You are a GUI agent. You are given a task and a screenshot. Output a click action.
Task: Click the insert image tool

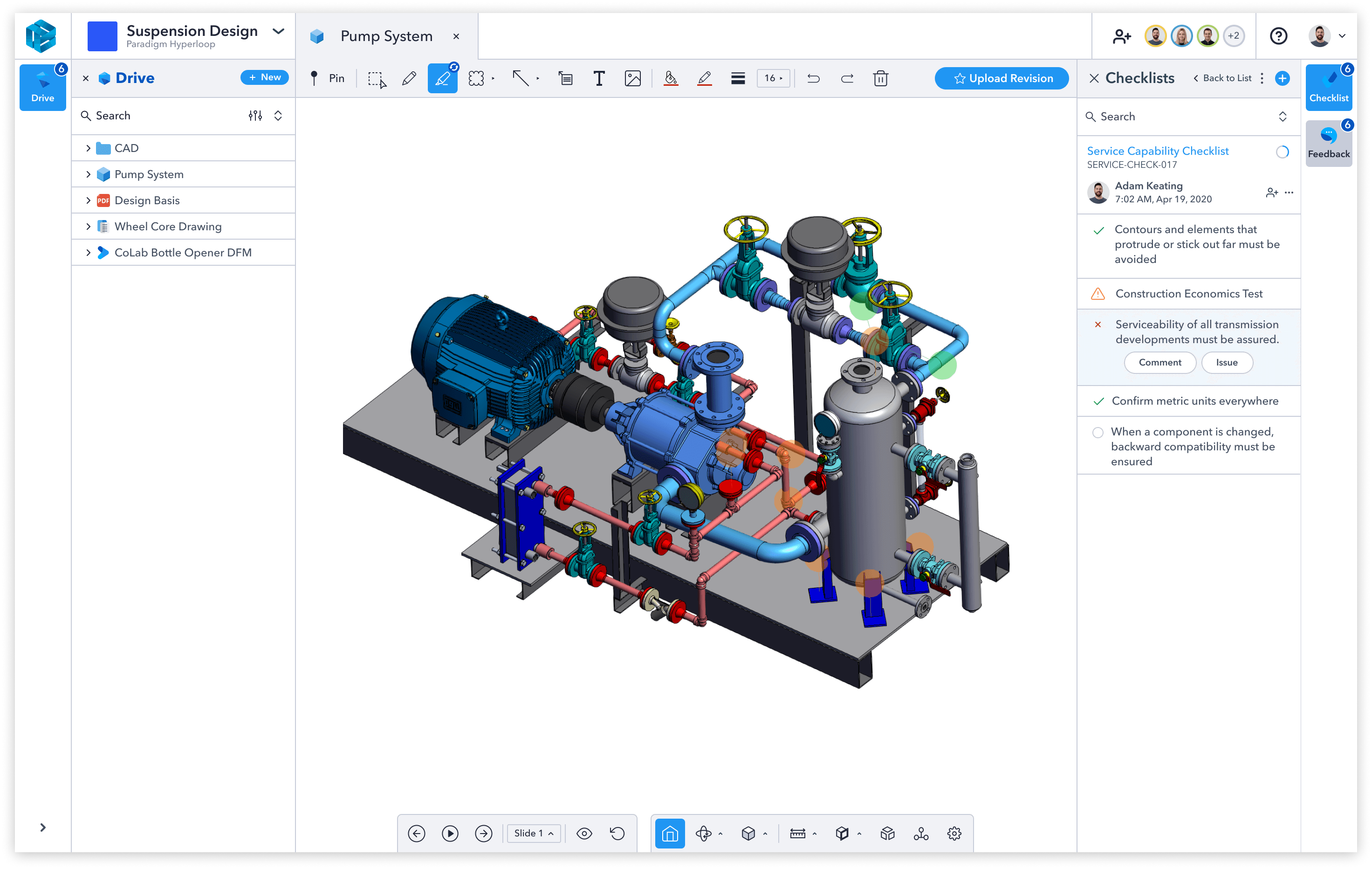(632, 78)
